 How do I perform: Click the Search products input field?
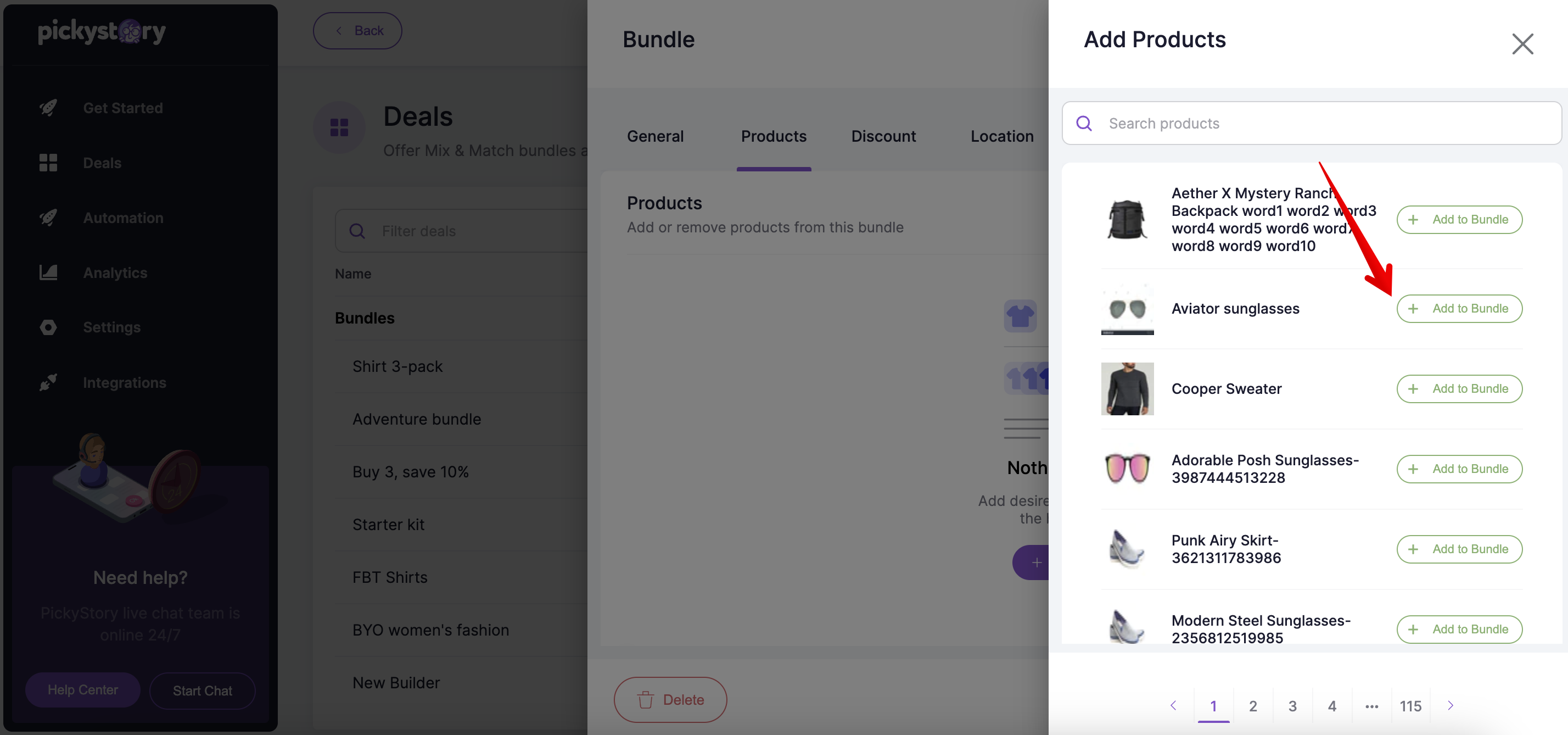(x=1311, y=124)
